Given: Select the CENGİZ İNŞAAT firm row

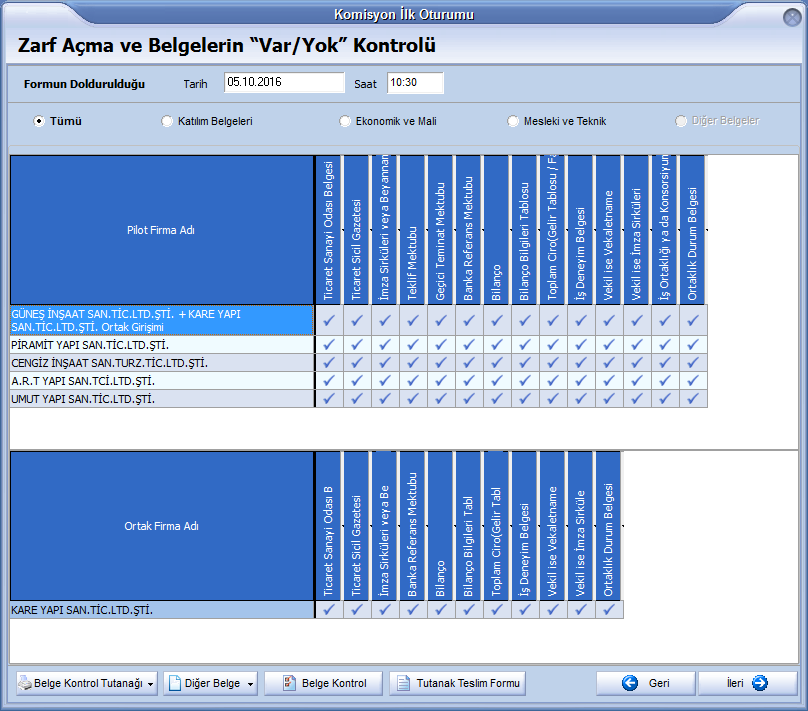Looking at the screenshot, I should pos(161,362).
